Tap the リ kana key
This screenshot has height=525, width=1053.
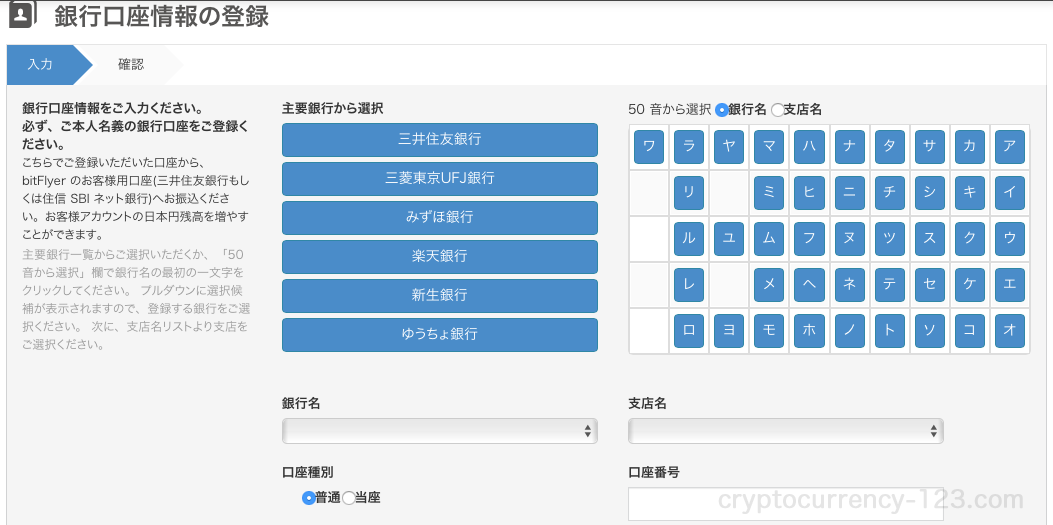tap(689, 193)
